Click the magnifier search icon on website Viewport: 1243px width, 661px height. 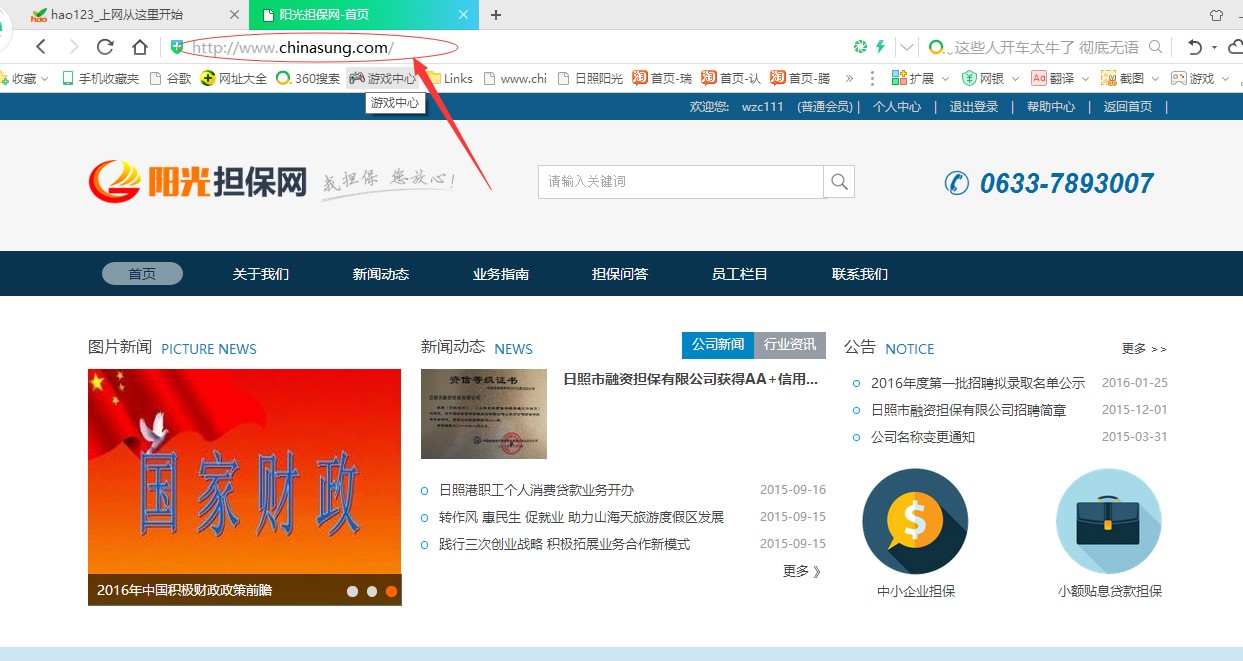[x=839, y=182]
